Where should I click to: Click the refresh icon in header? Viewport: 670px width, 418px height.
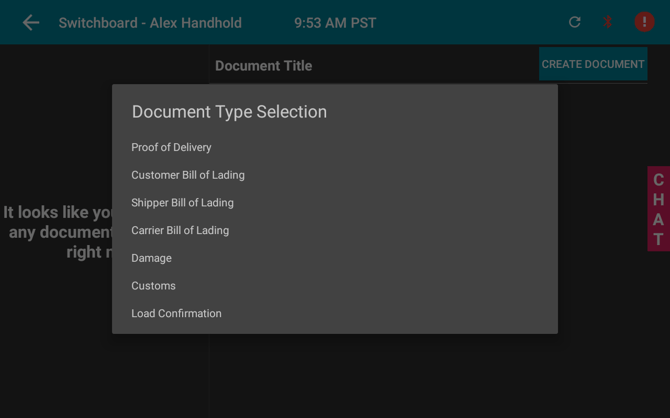pos(574,22)
